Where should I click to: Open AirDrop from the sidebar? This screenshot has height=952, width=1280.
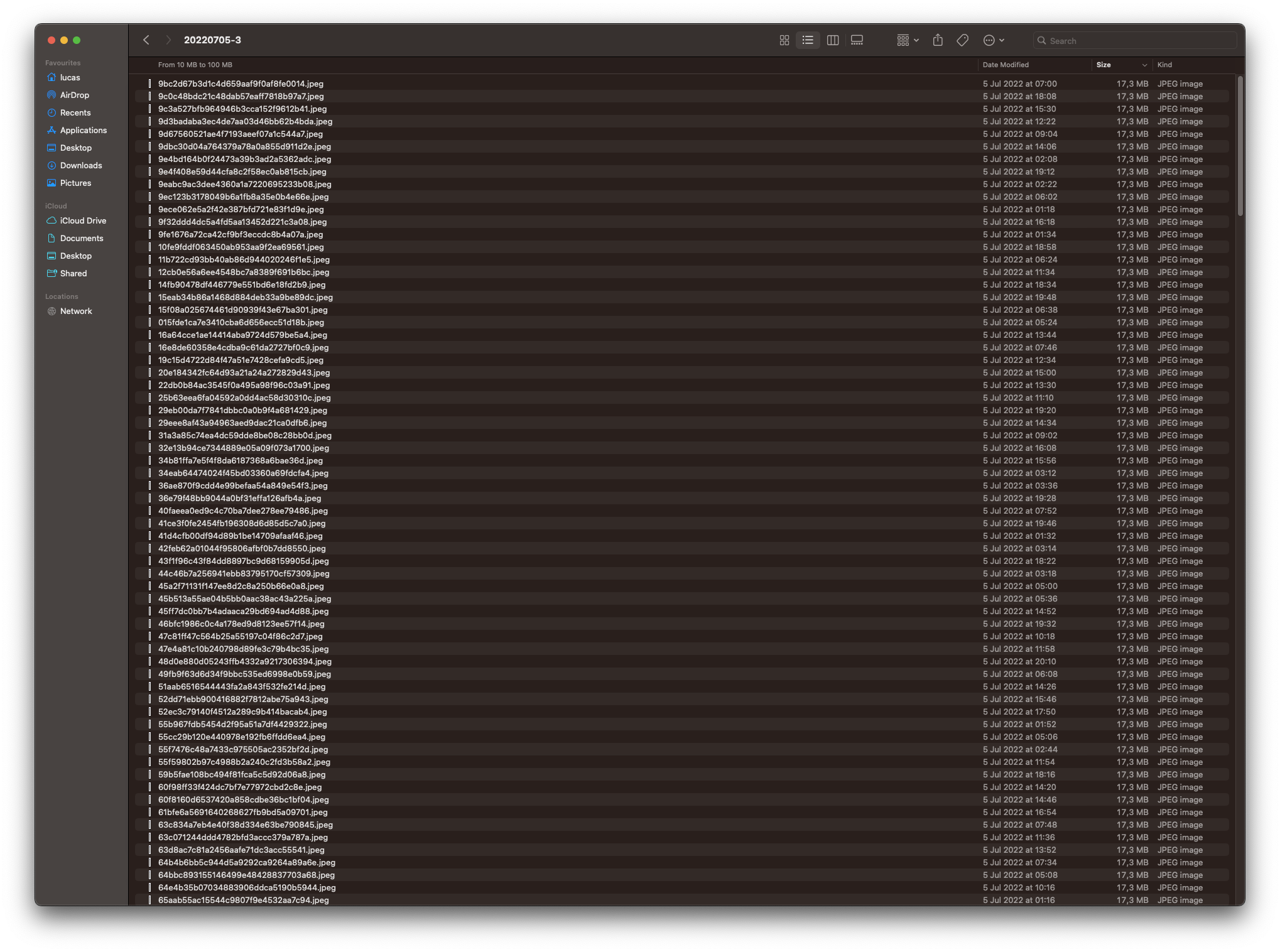click(x=74, y=95)
